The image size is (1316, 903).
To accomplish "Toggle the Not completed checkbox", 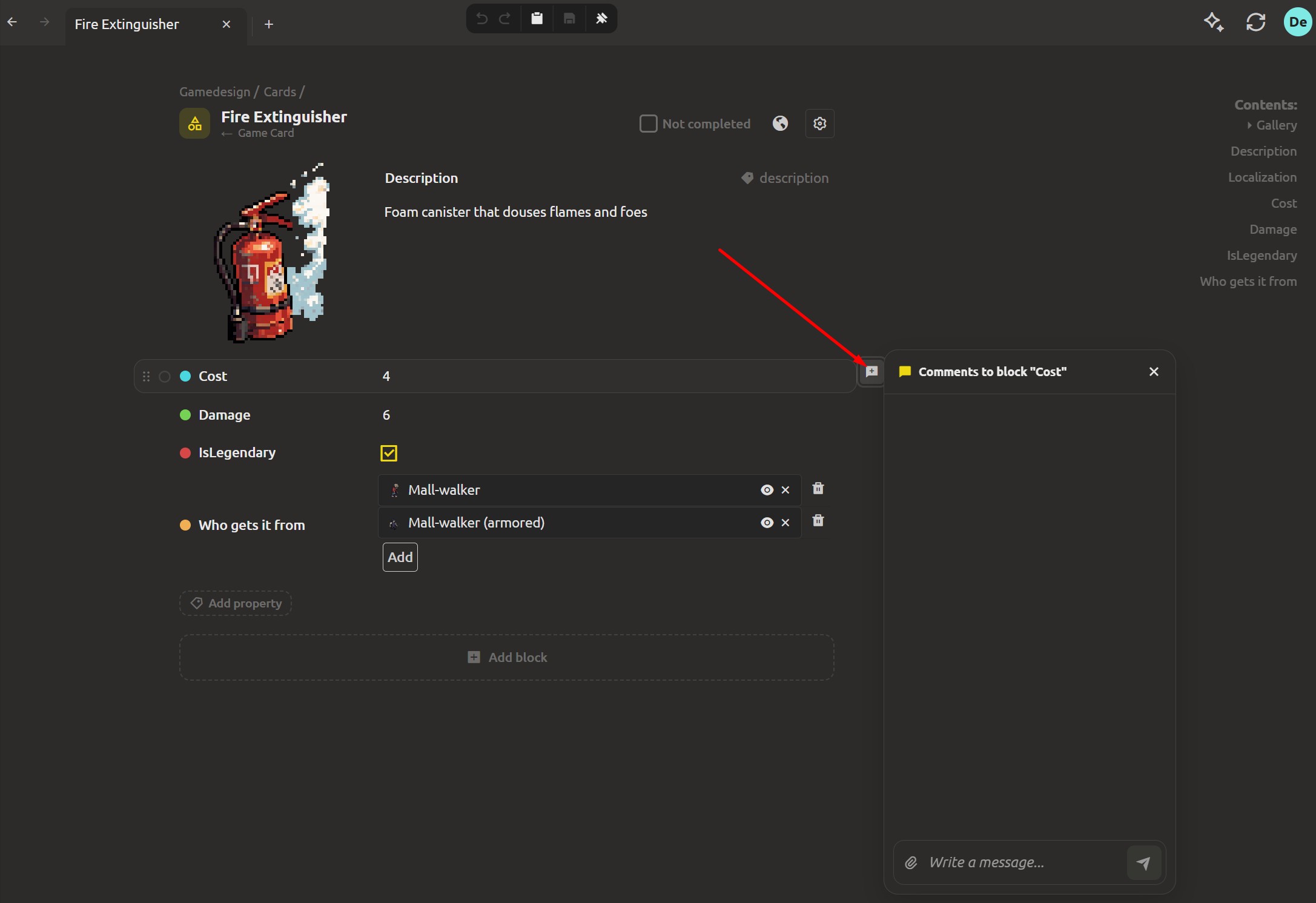I will click(x=649, y=124).
